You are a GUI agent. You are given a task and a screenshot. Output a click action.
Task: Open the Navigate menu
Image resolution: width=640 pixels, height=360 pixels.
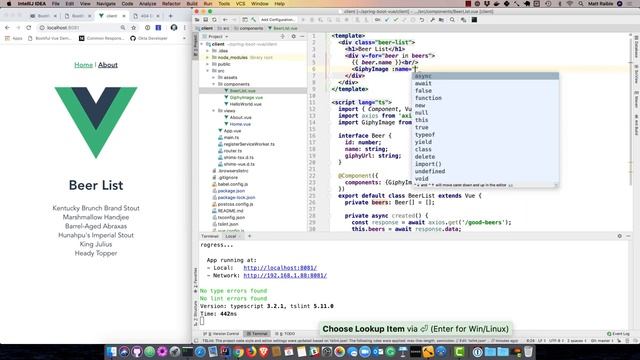106,4
